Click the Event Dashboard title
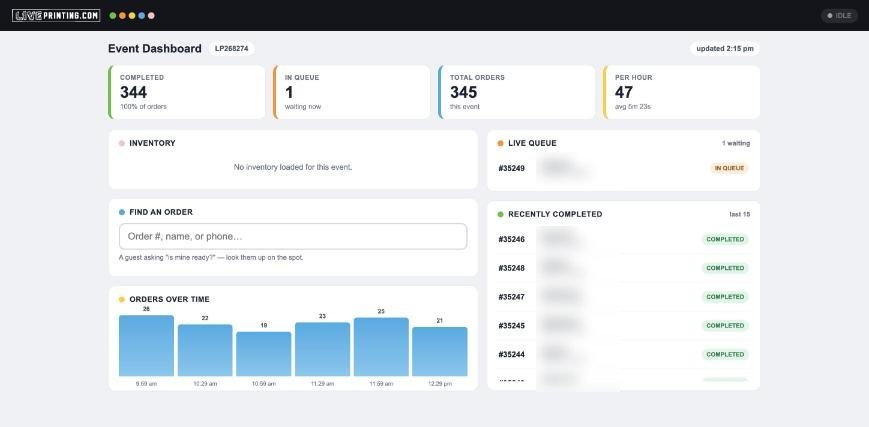 coord(155,48)
